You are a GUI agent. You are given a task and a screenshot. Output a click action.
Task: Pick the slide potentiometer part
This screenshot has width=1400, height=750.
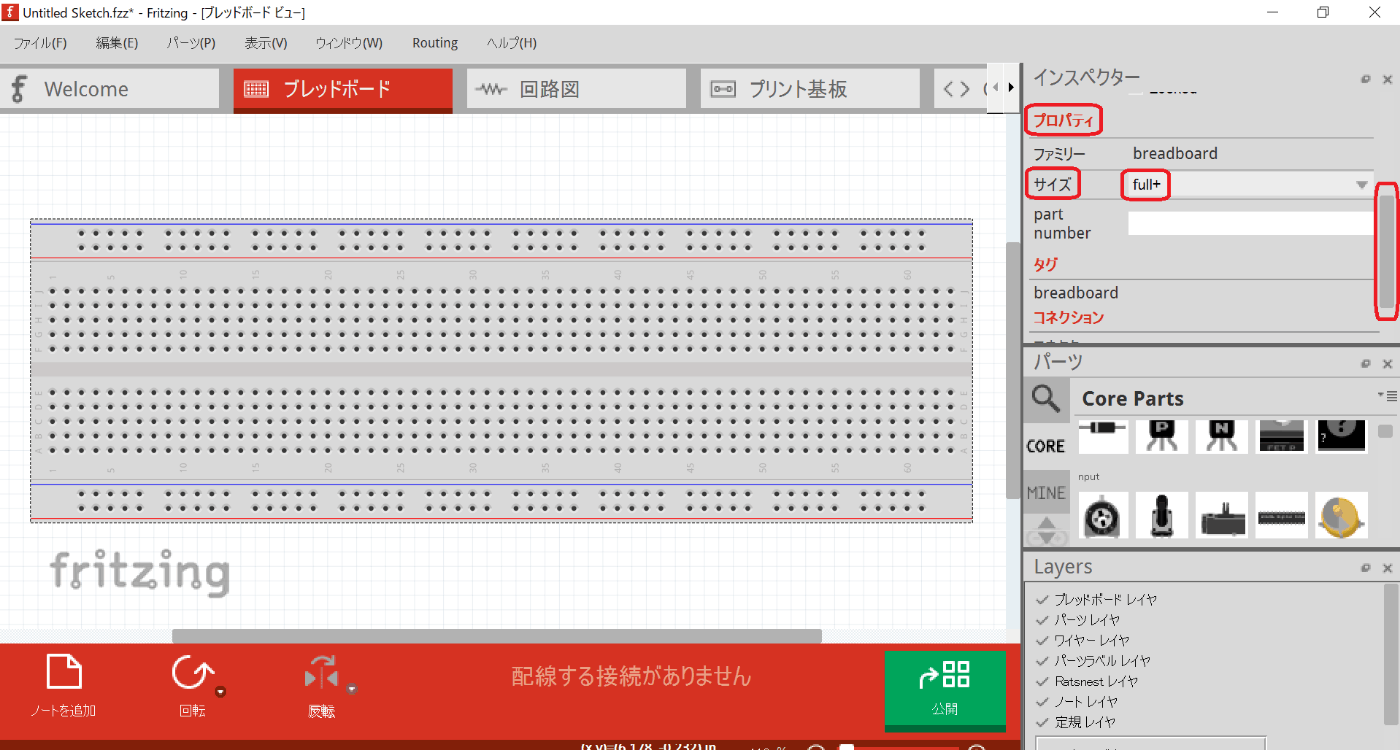coord(1222,515)
